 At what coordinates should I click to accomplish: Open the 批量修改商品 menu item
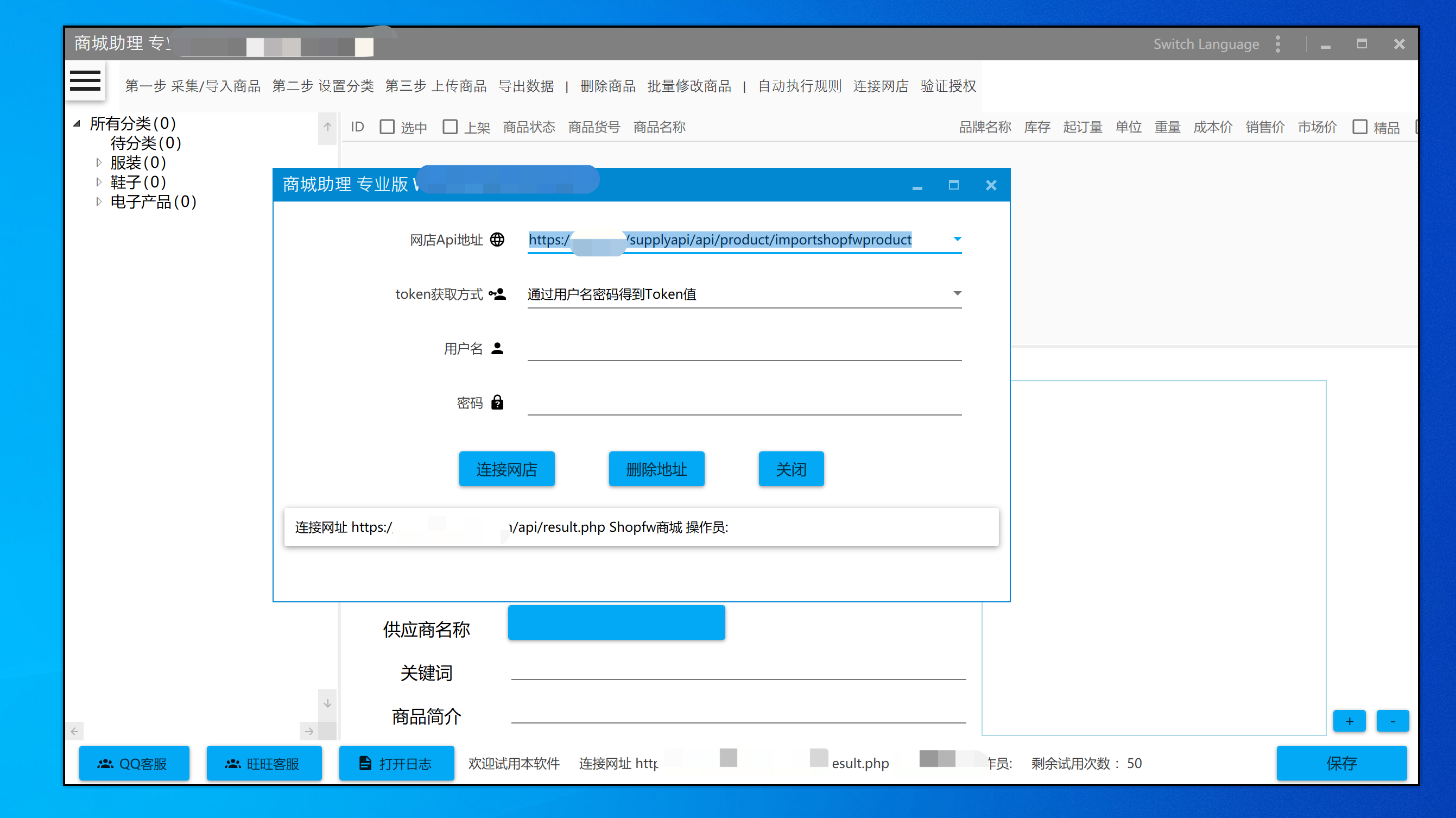coord(689,86)
